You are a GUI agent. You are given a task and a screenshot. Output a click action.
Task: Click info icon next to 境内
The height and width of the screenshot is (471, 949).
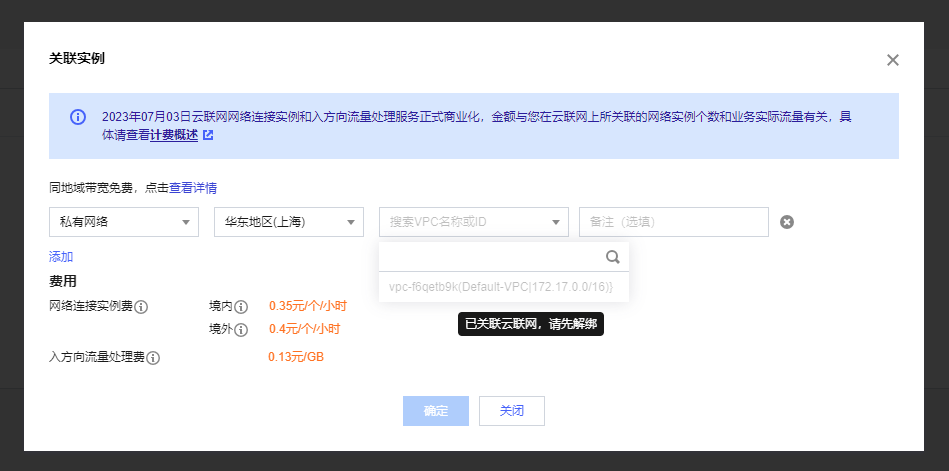point(241,307)
